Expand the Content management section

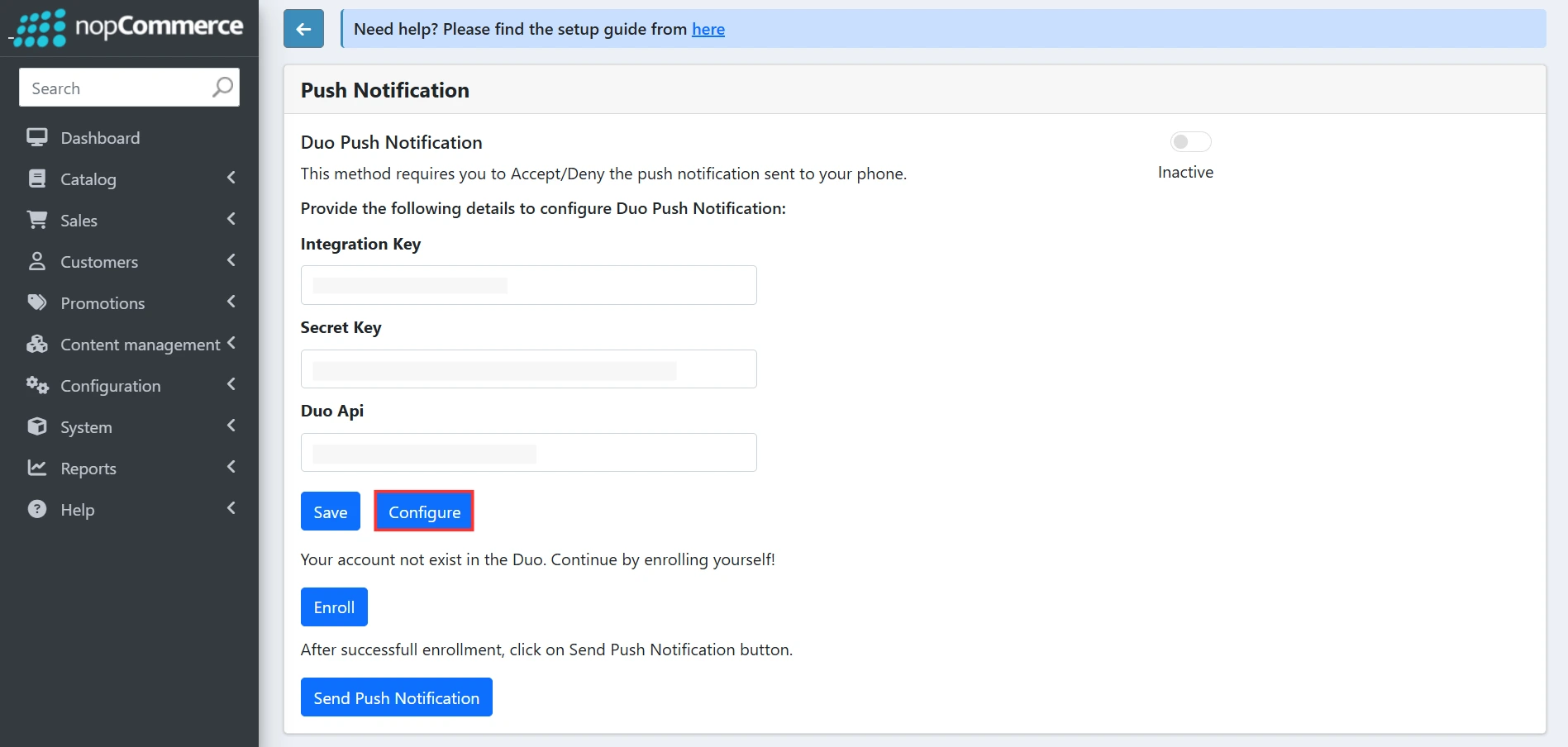pos(232,344)
